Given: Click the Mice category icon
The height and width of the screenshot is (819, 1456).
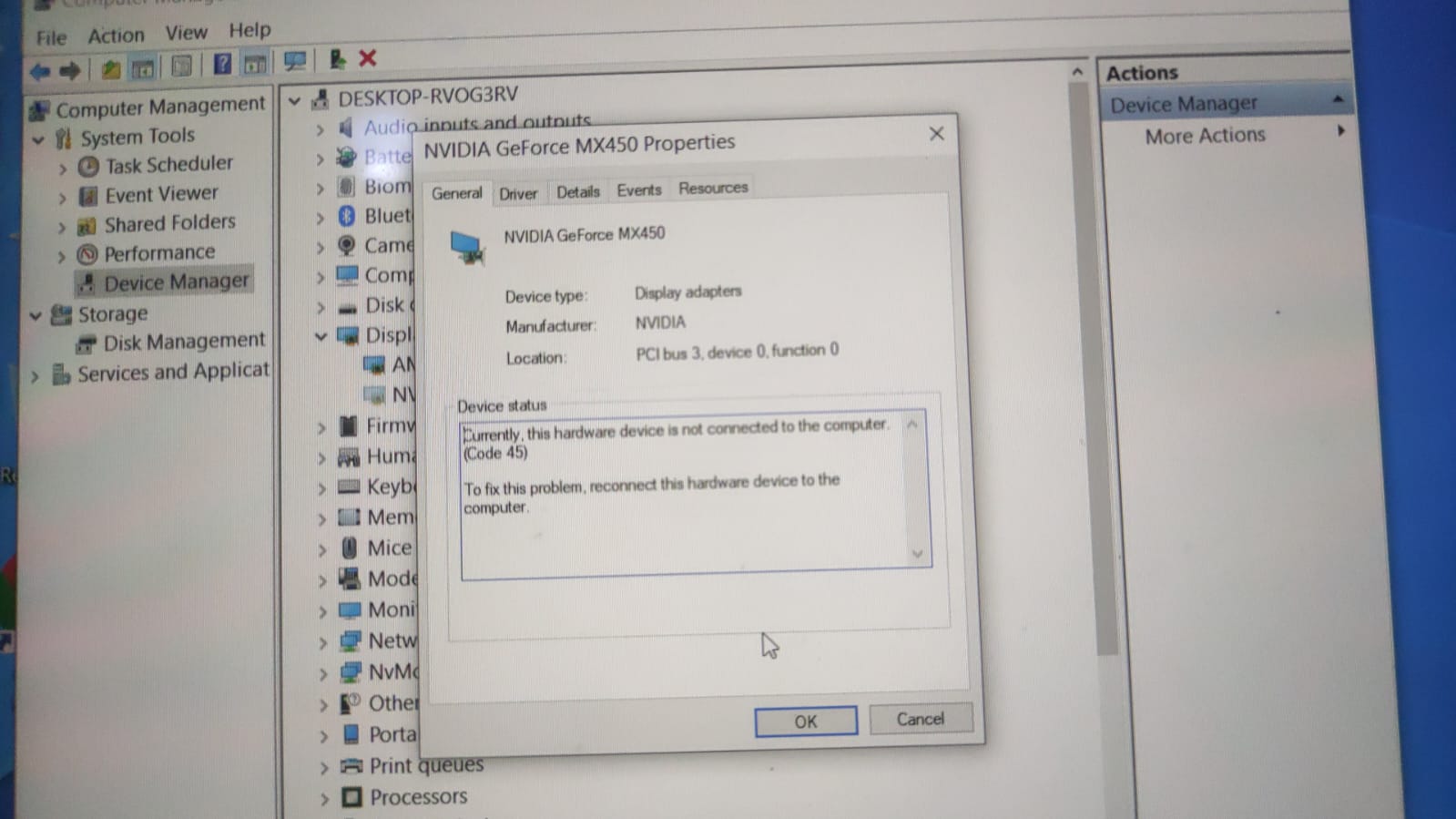Looking at the screenshot, I should pyautogui.click(x=350, y=548).
